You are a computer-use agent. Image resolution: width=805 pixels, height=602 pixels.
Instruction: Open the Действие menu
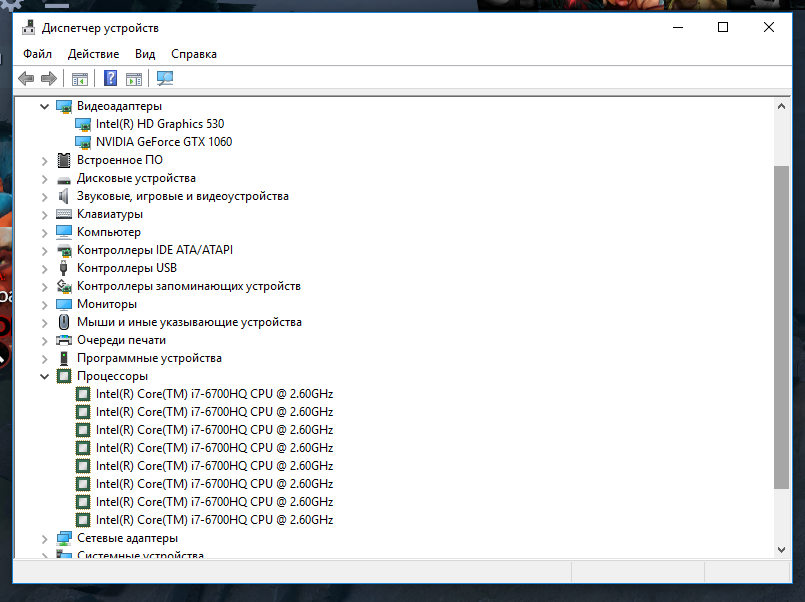coord(93,54)
